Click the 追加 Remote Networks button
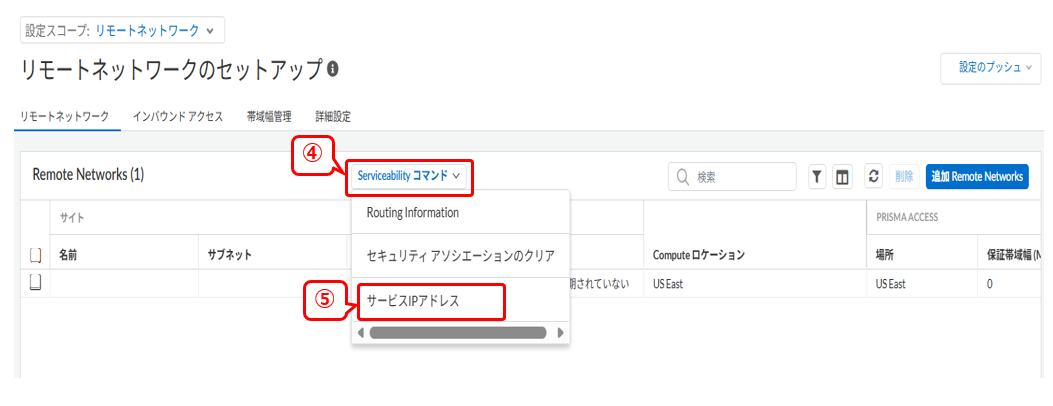 tap(977, 176)
